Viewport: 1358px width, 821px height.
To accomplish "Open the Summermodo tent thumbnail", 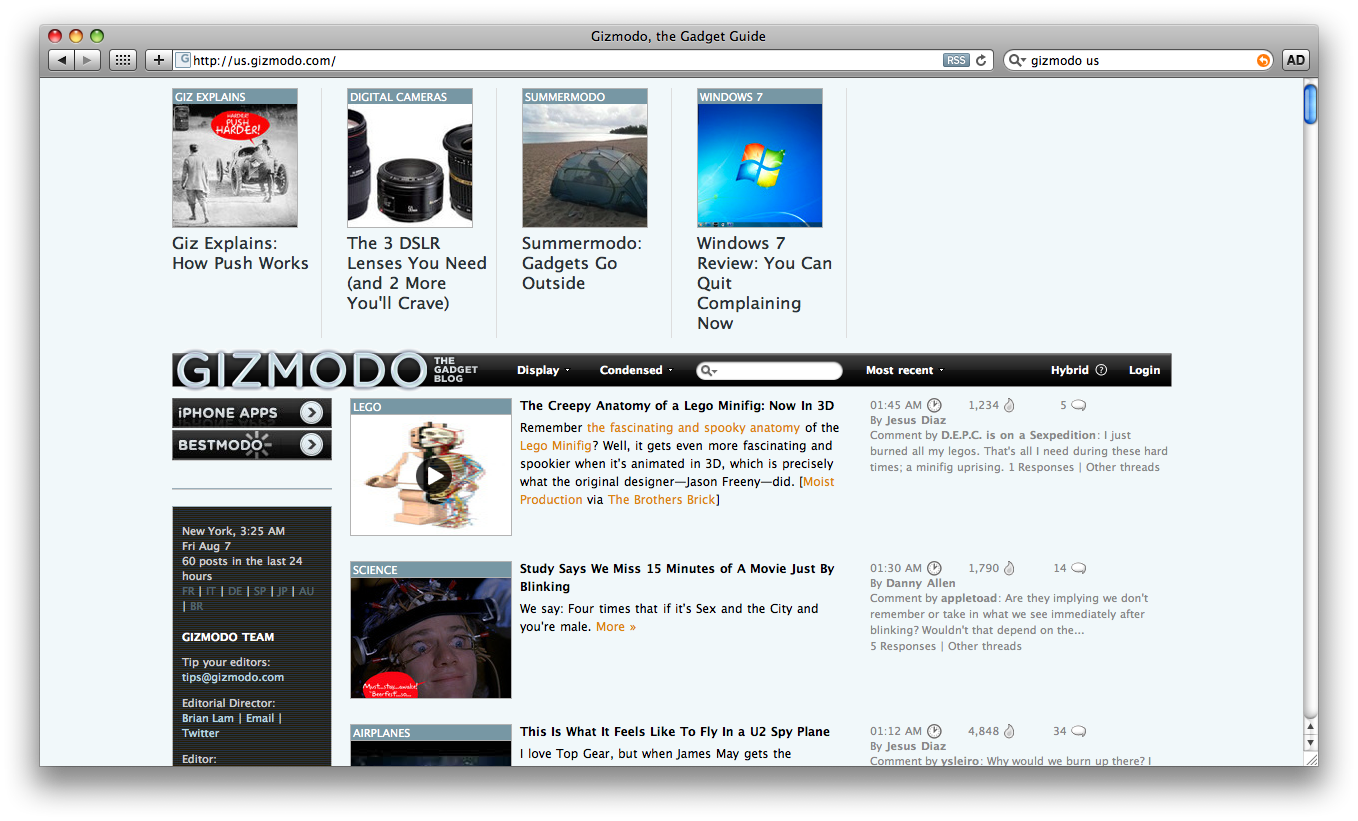I will tap(585, 158).
